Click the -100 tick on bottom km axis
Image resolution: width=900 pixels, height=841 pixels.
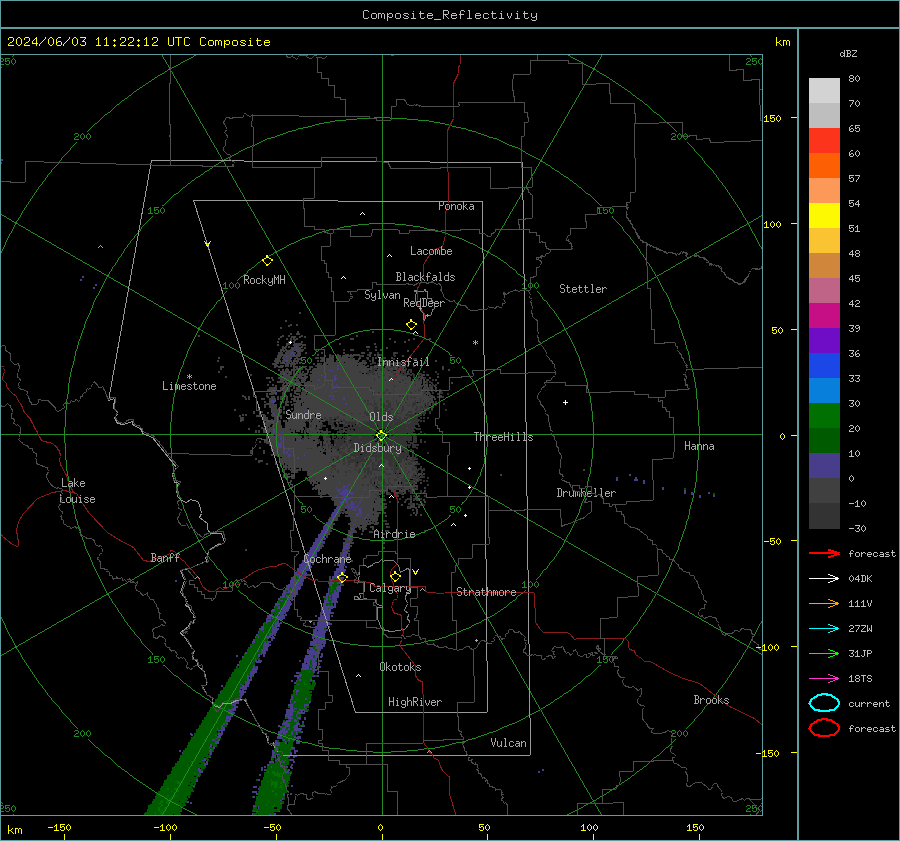point(165,827)
